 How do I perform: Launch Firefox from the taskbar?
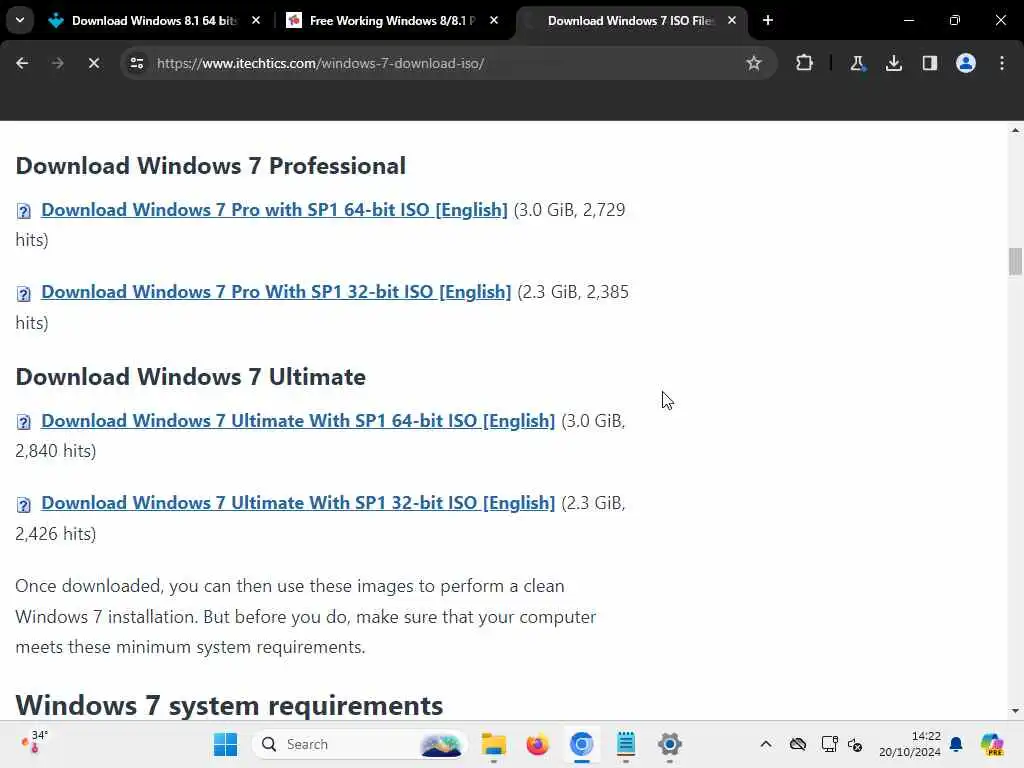click(x=537, y=744)
